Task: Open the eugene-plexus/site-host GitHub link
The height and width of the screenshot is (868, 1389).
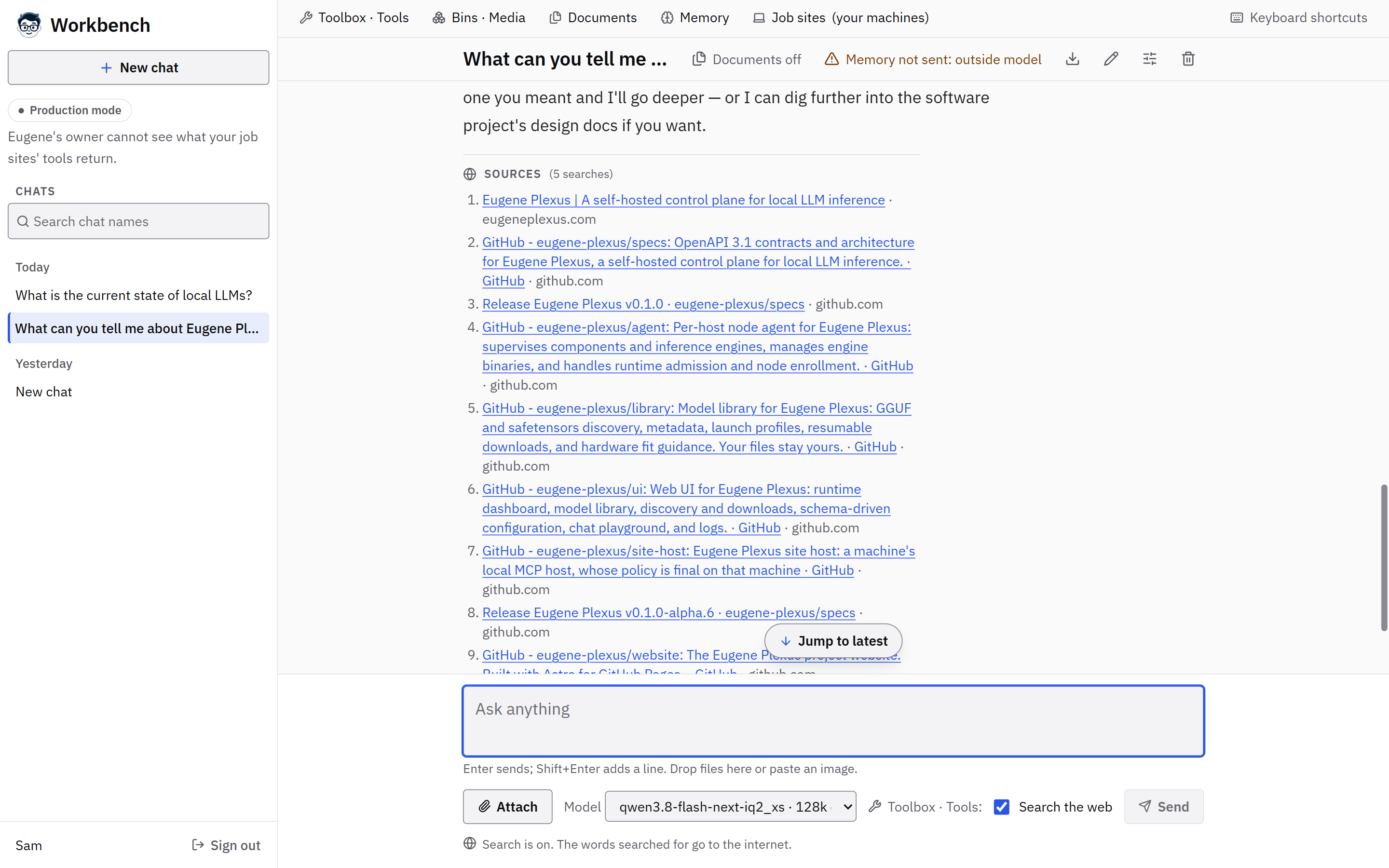Action: pos(698,560)
